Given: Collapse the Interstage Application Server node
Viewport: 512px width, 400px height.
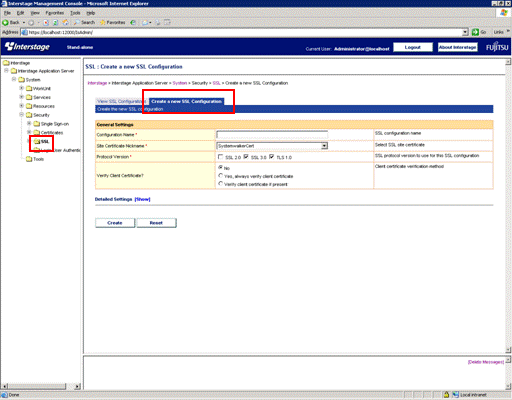Looking at the screenshot, I should [x=6, y=71].
